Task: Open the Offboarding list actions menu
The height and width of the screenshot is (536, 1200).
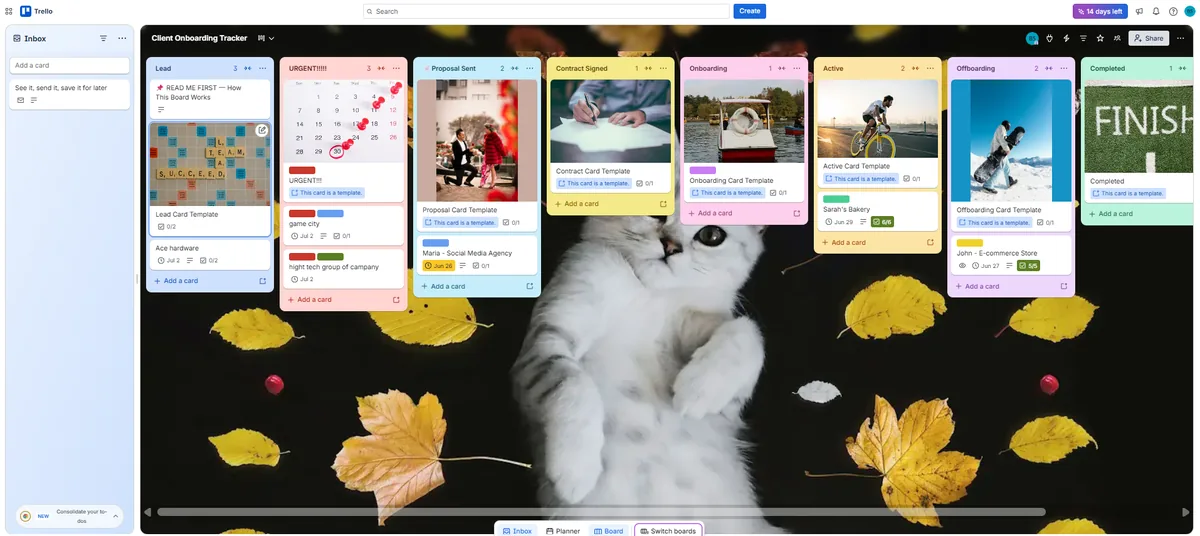Action: tap(1064, 68)
